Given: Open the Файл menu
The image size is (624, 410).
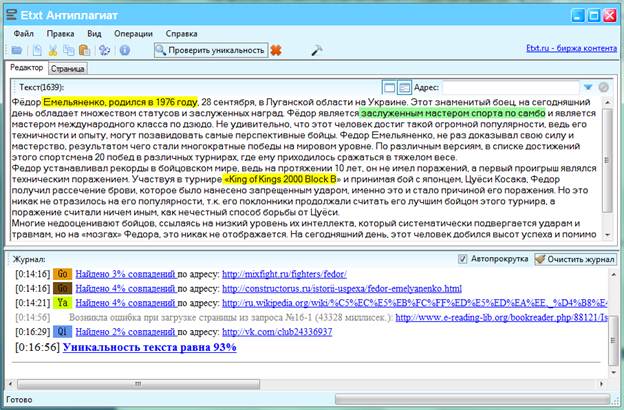Looking at the screenshot, I should pyautogui.click(x=23, y=33).
